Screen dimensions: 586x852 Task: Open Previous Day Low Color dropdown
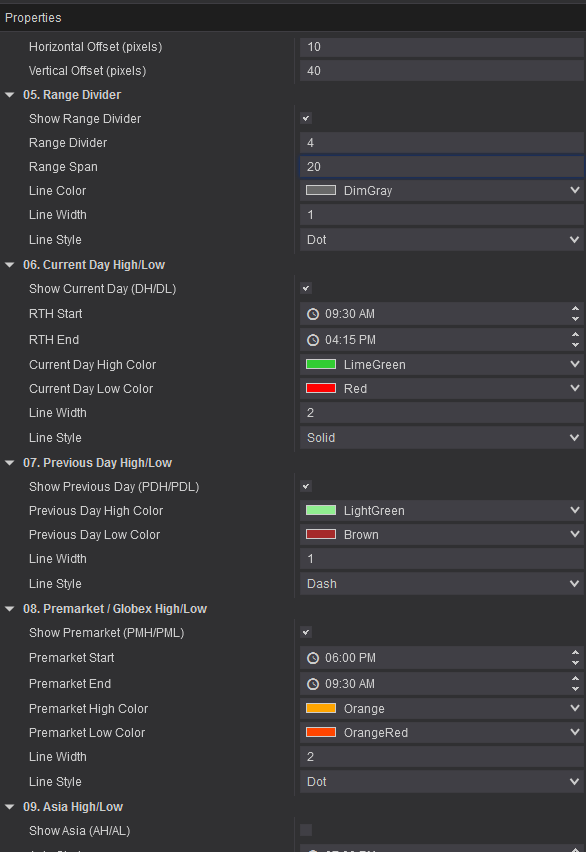point(442,535)
